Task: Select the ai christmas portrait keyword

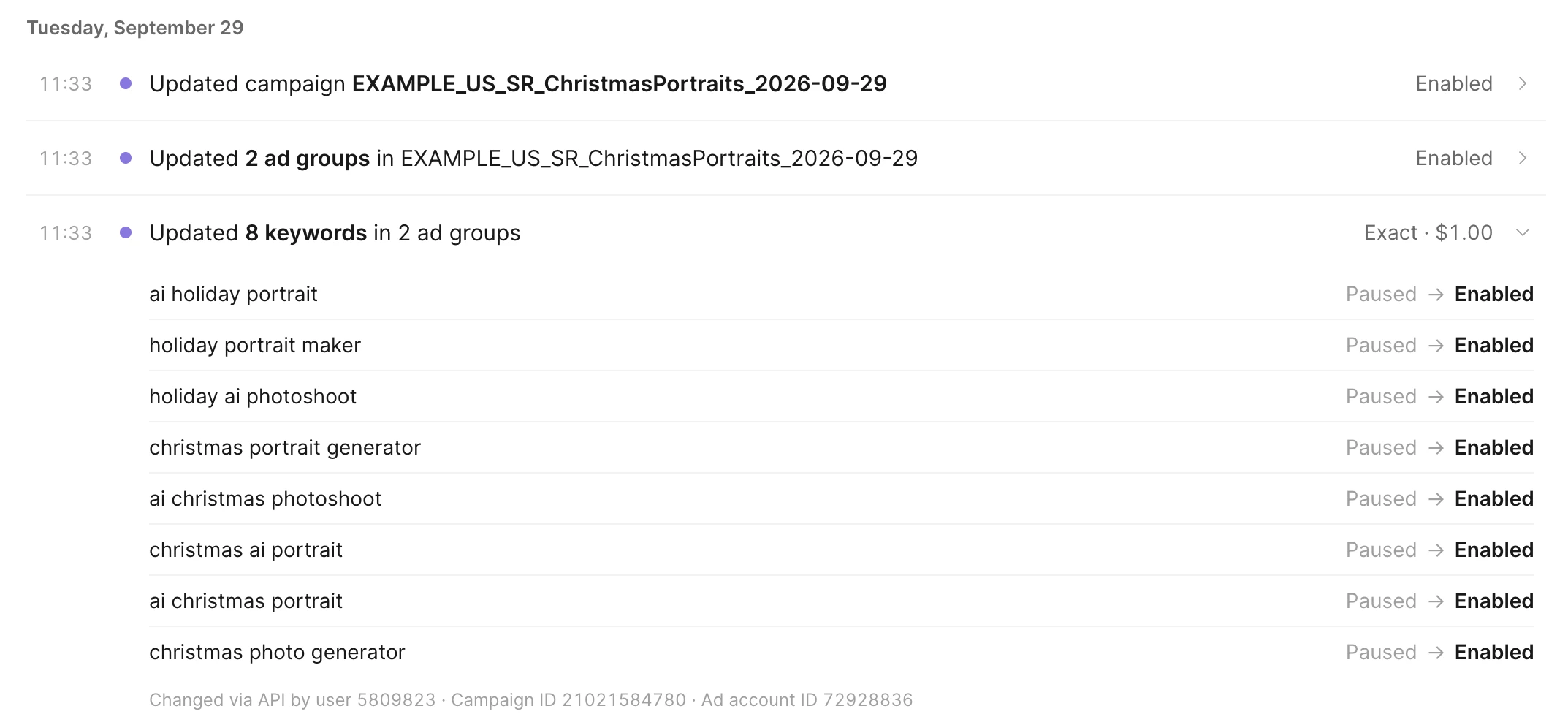Action: coord(246,601)
